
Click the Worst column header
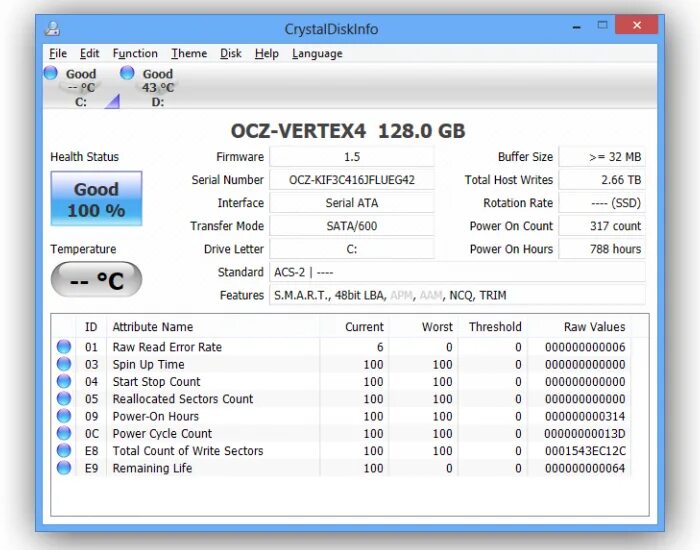coord(424,327)
